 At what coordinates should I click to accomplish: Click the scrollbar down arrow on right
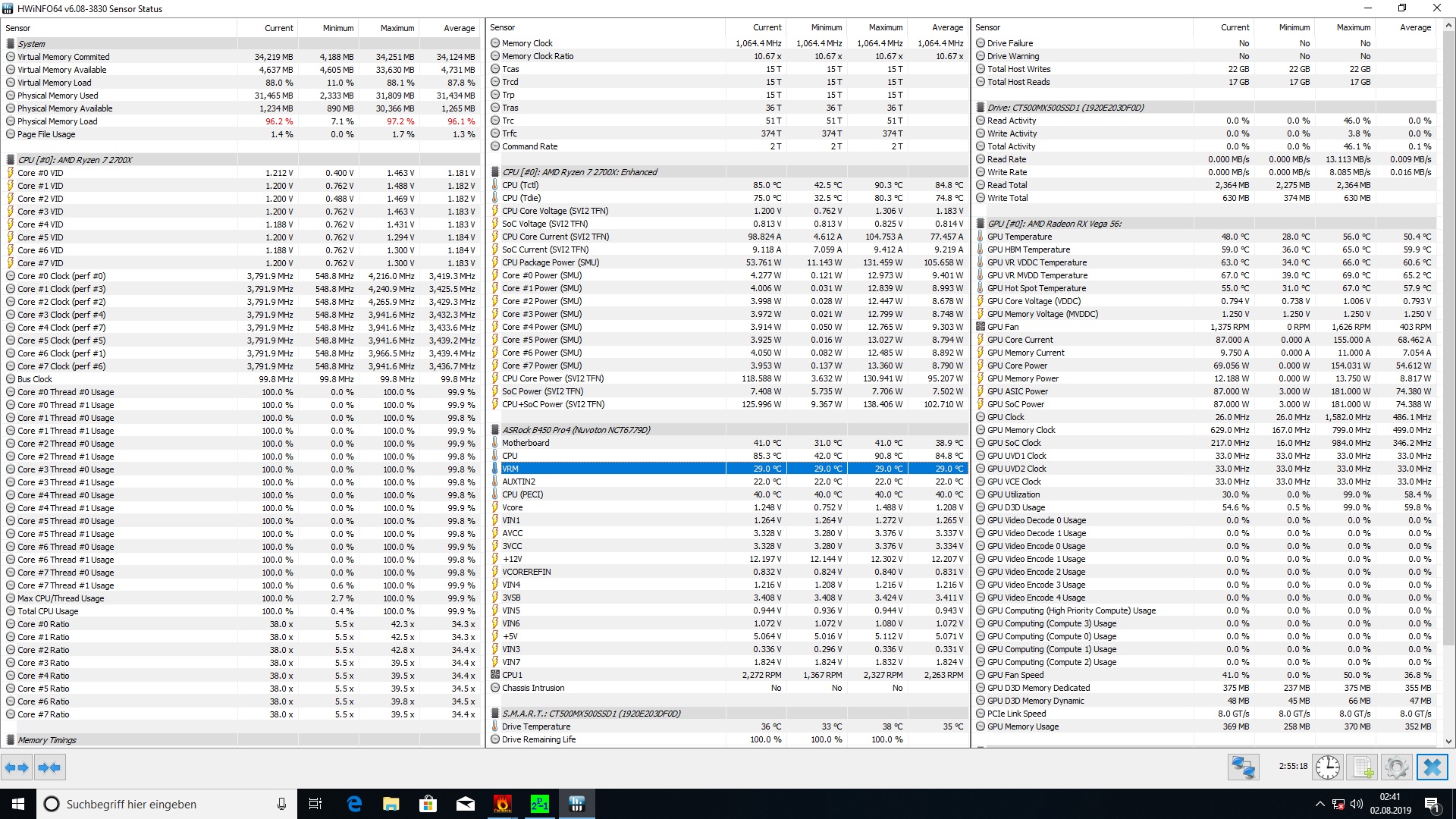1449,742
